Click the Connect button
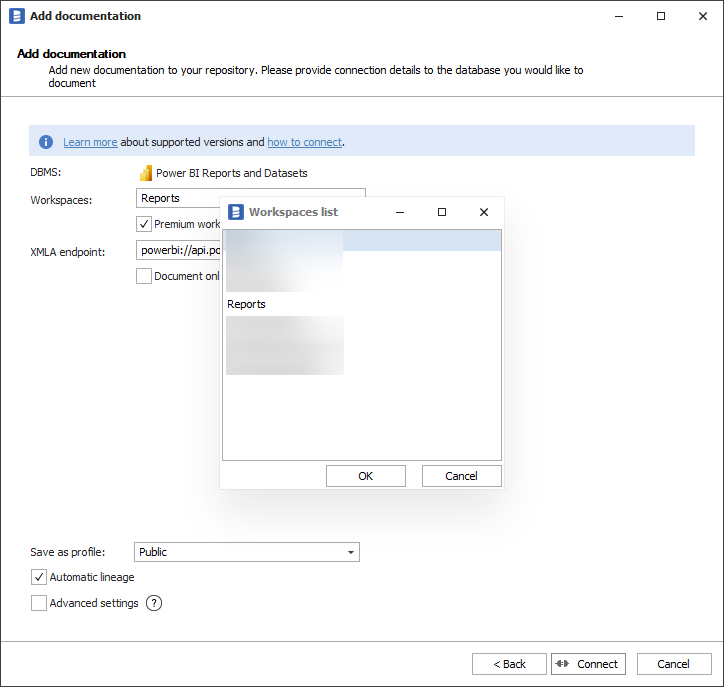 pos(588,664)
